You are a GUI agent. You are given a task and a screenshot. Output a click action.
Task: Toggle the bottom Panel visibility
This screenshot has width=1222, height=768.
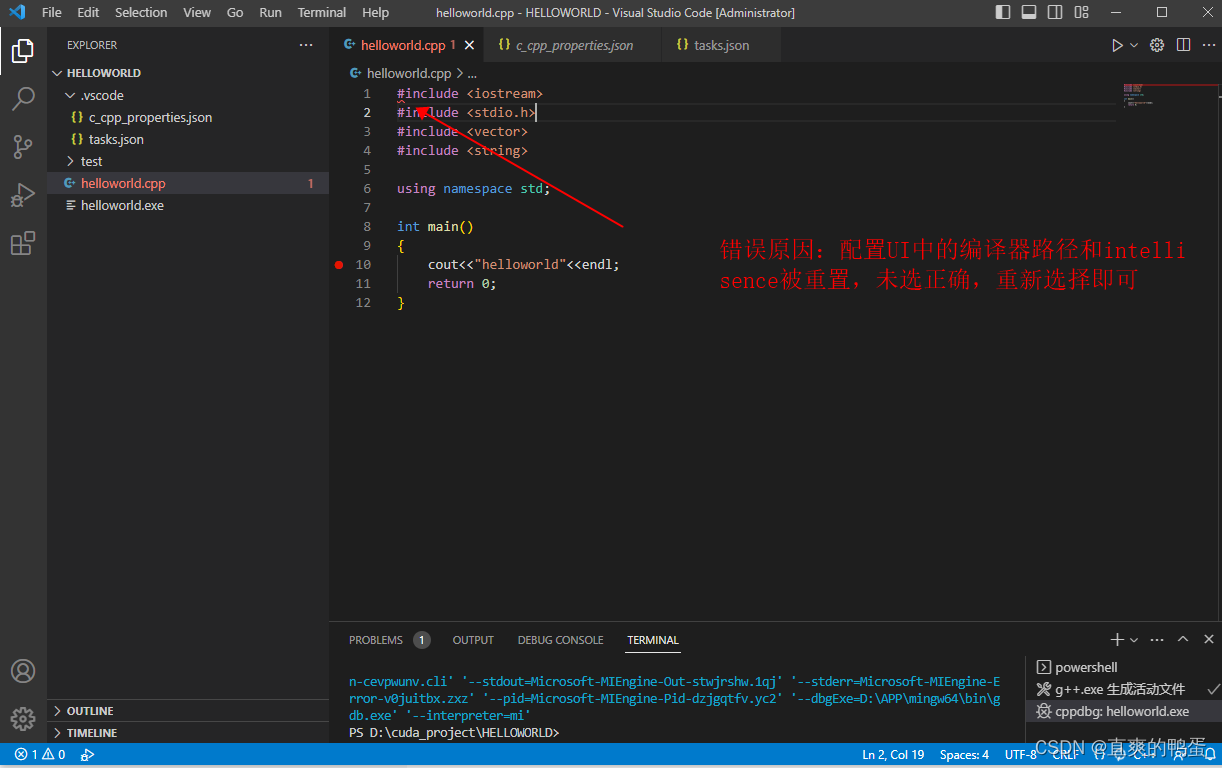[x=1029, y=13]
